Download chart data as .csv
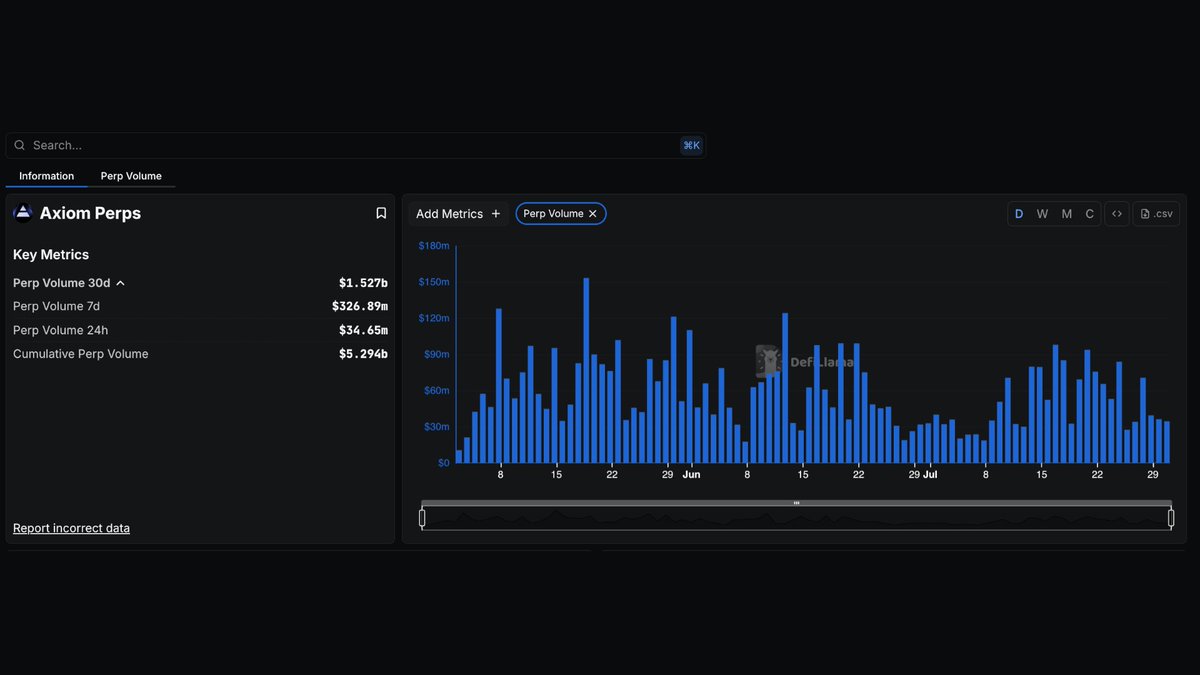The height and width of the screenshot is (675, 1200). pyautogui.click(x=1157, y=214)
